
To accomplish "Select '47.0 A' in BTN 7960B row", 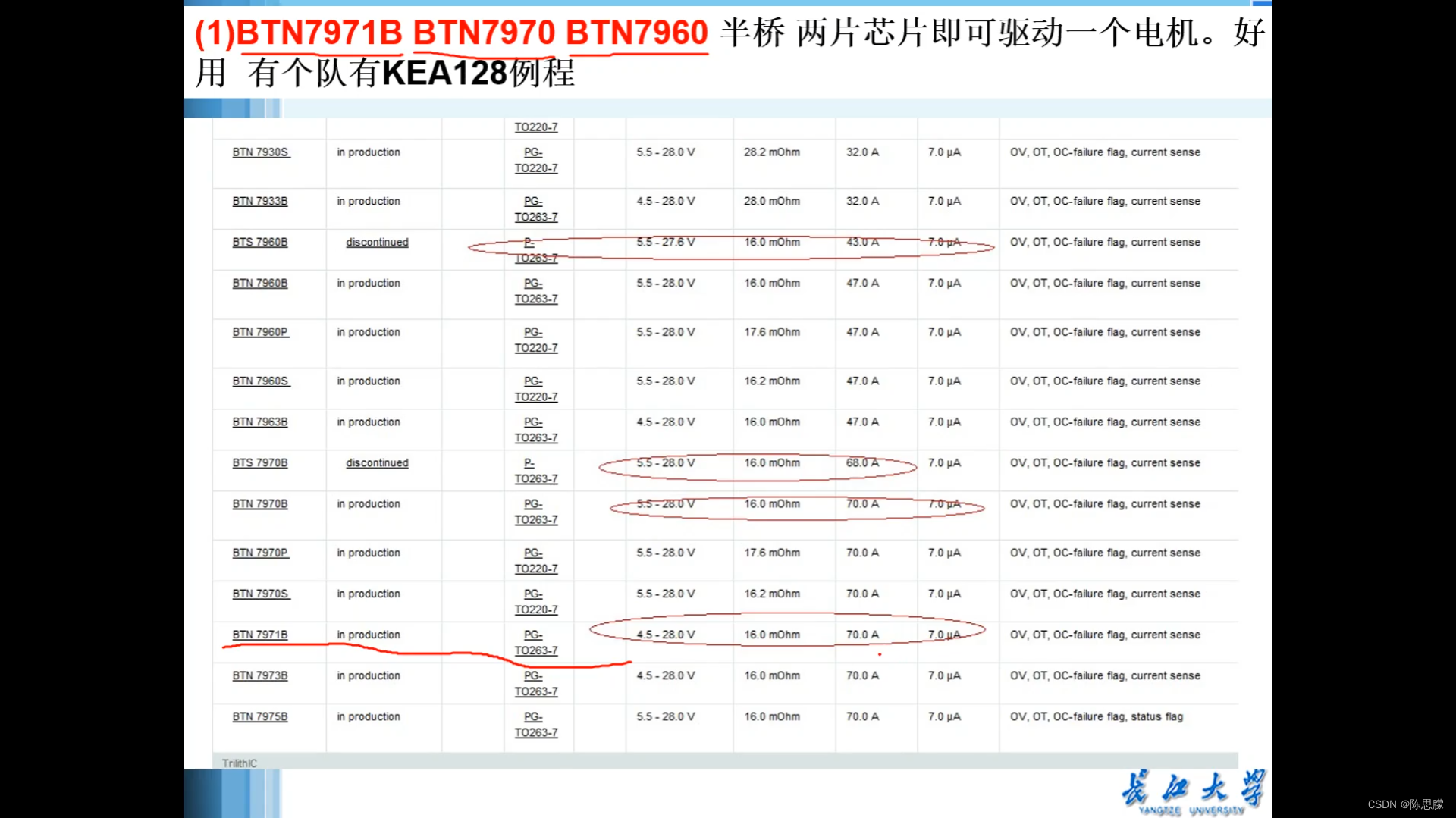I will [863, 283].
